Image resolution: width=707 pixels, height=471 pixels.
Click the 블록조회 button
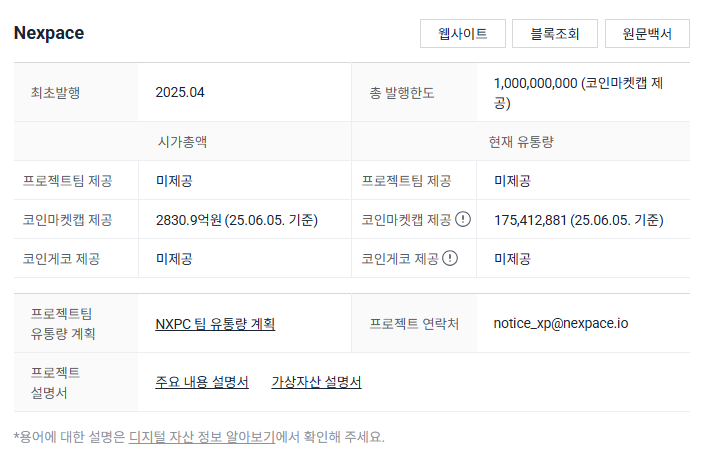click(x=555, y=33)
